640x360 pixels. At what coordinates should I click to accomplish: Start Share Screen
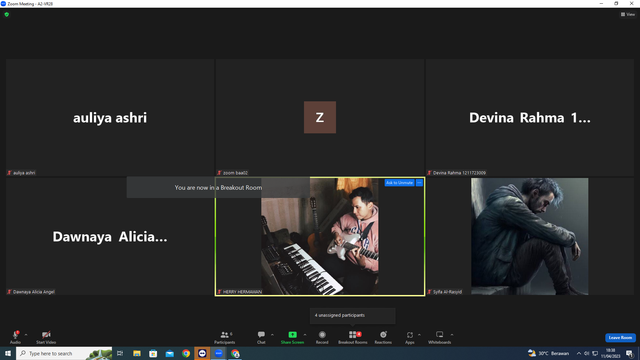[292, 337]
